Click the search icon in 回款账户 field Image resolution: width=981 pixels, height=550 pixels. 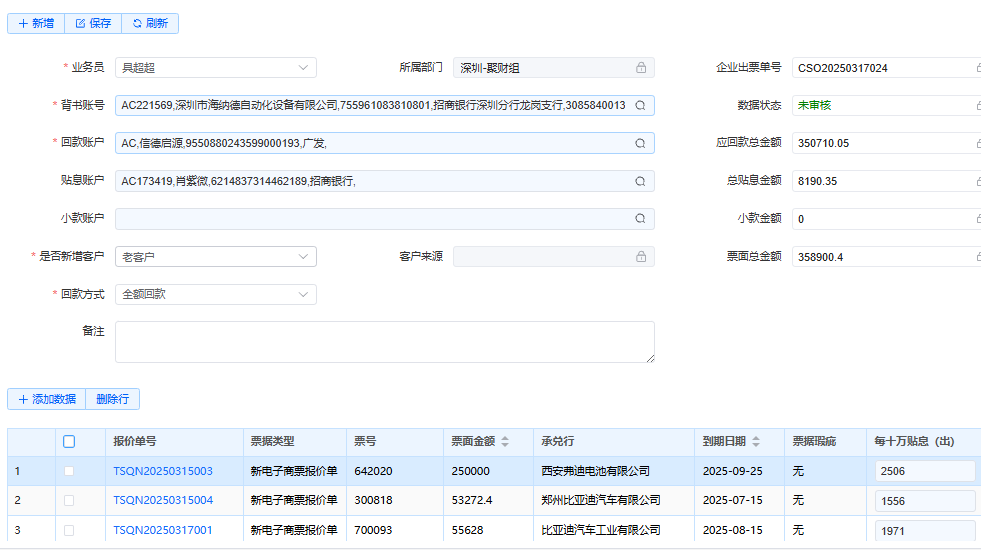pos(640,143)
